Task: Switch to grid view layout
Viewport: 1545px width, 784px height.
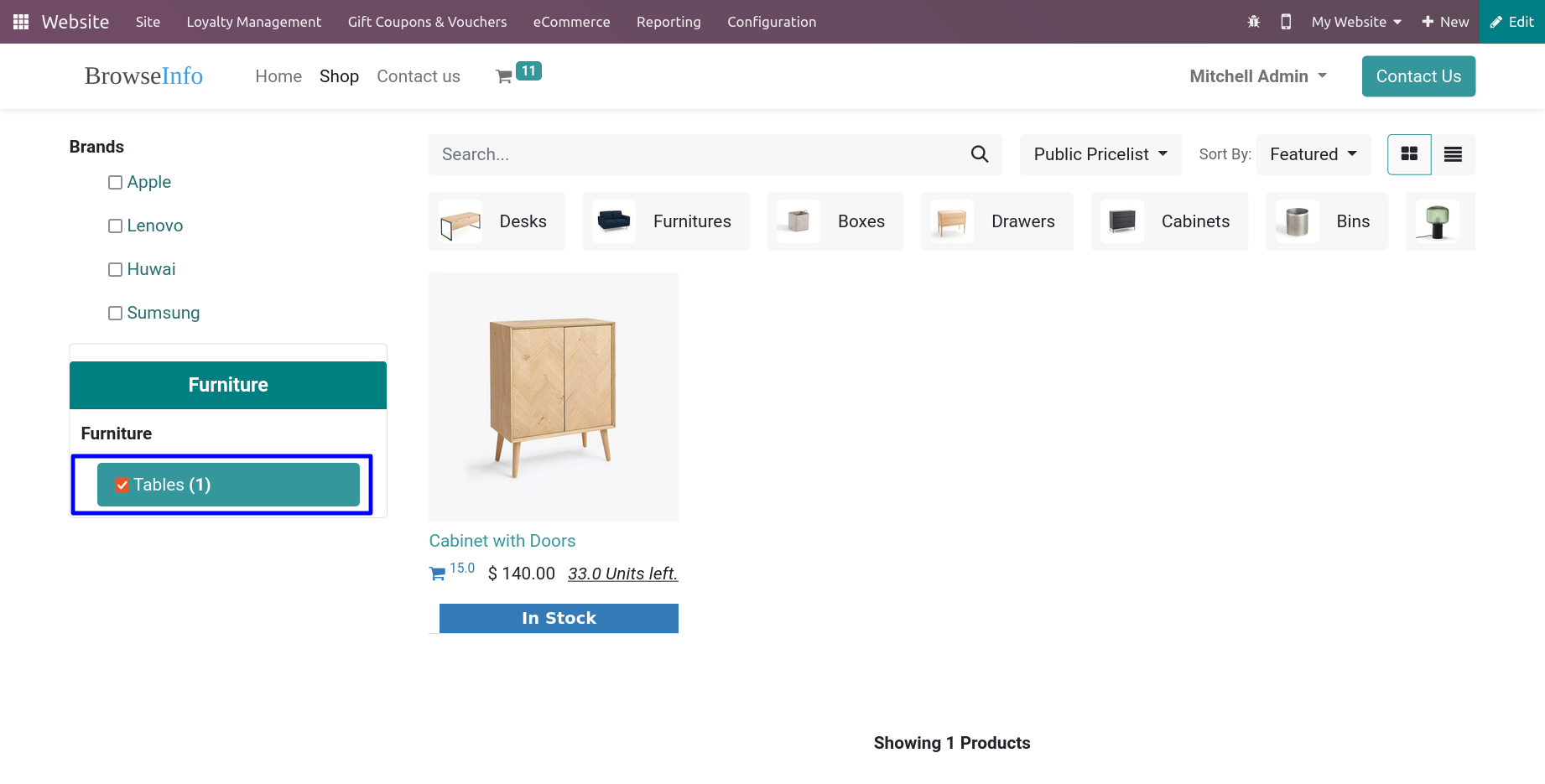Action: coord(1409,154)
